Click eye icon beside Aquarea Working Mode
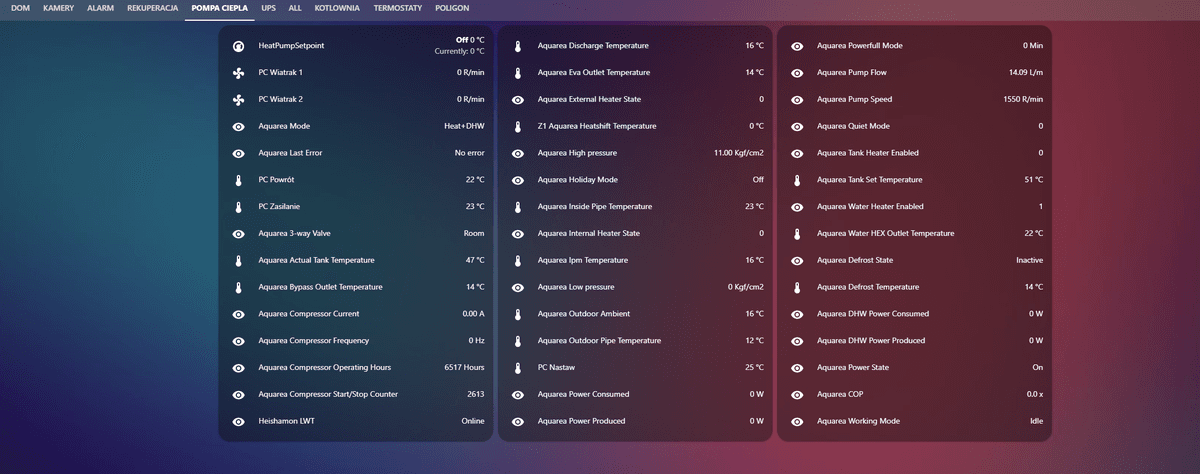Image resolution: width=1200 pixels, height=474 pixels. 797,421
